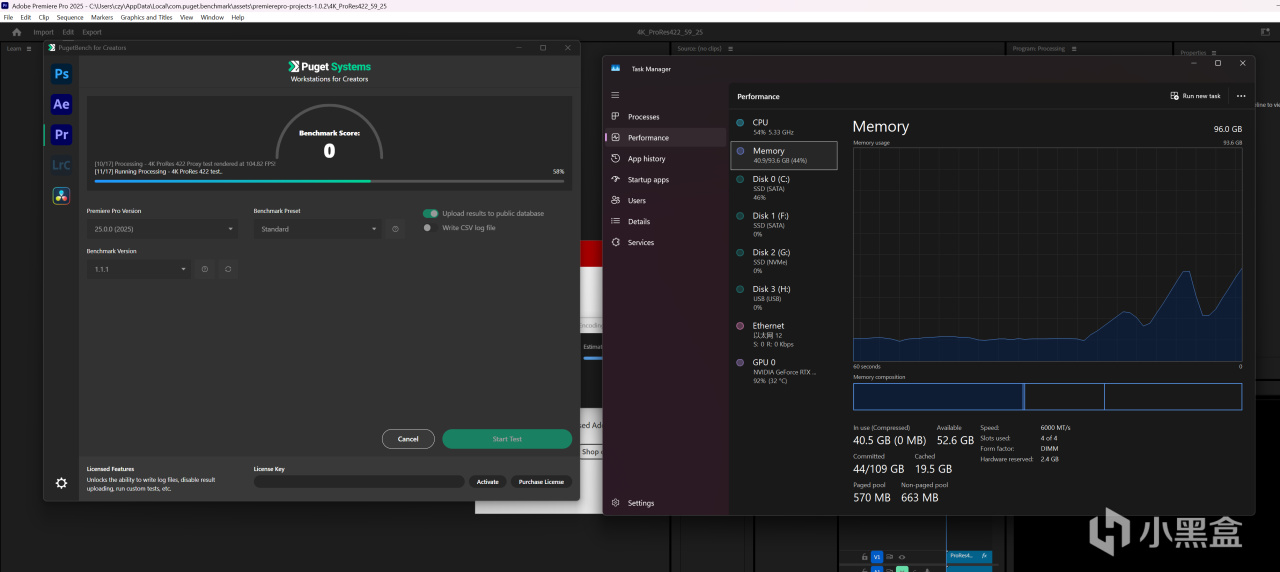1280x572 pixels.
Task: Click the Services icon in Task Manager sidebar
Action: (x=616, y=242)
